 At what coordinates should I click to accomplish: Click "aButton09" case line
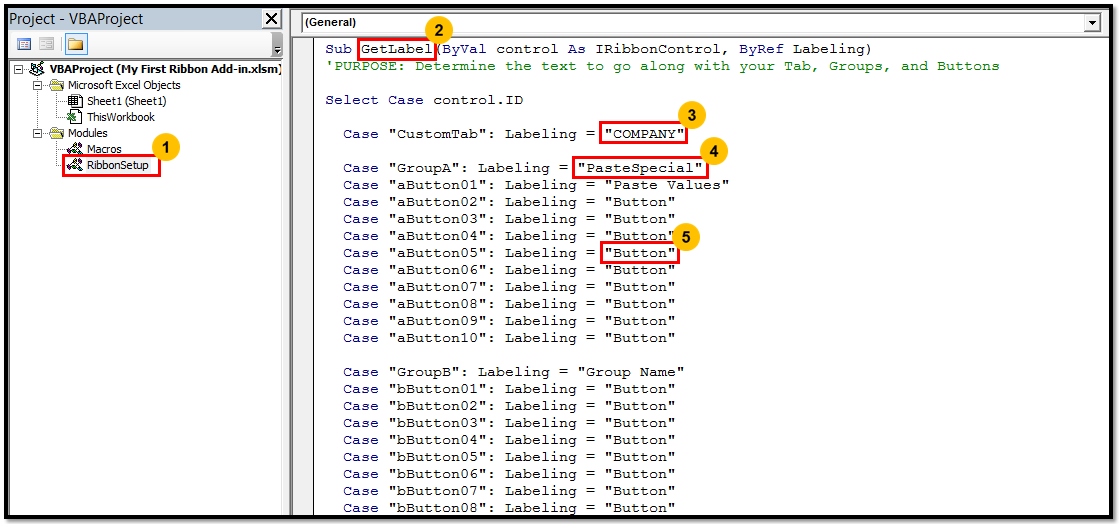509,321
